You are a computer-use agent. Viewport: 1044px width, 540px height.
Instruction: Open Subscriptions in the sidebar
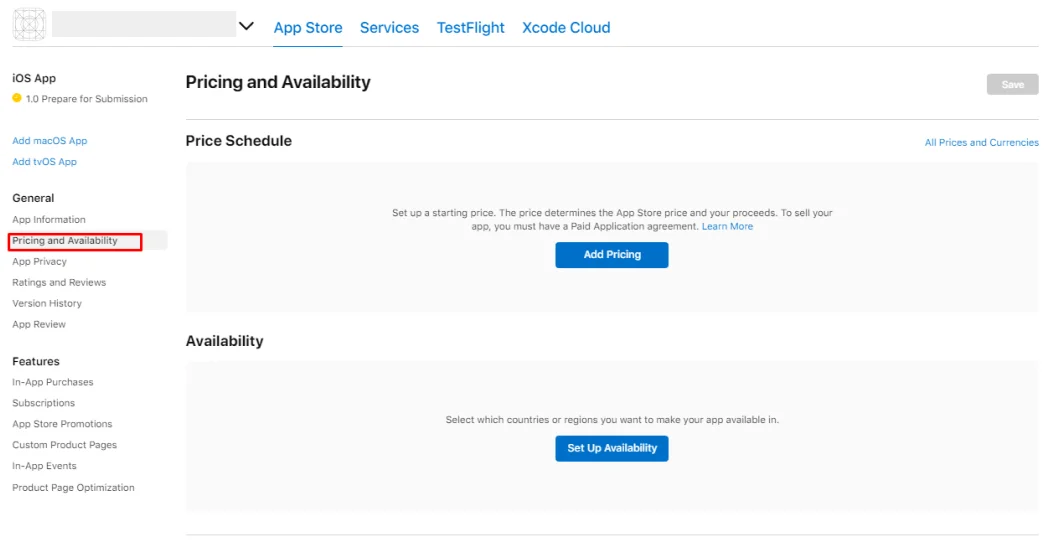point(44,403)
